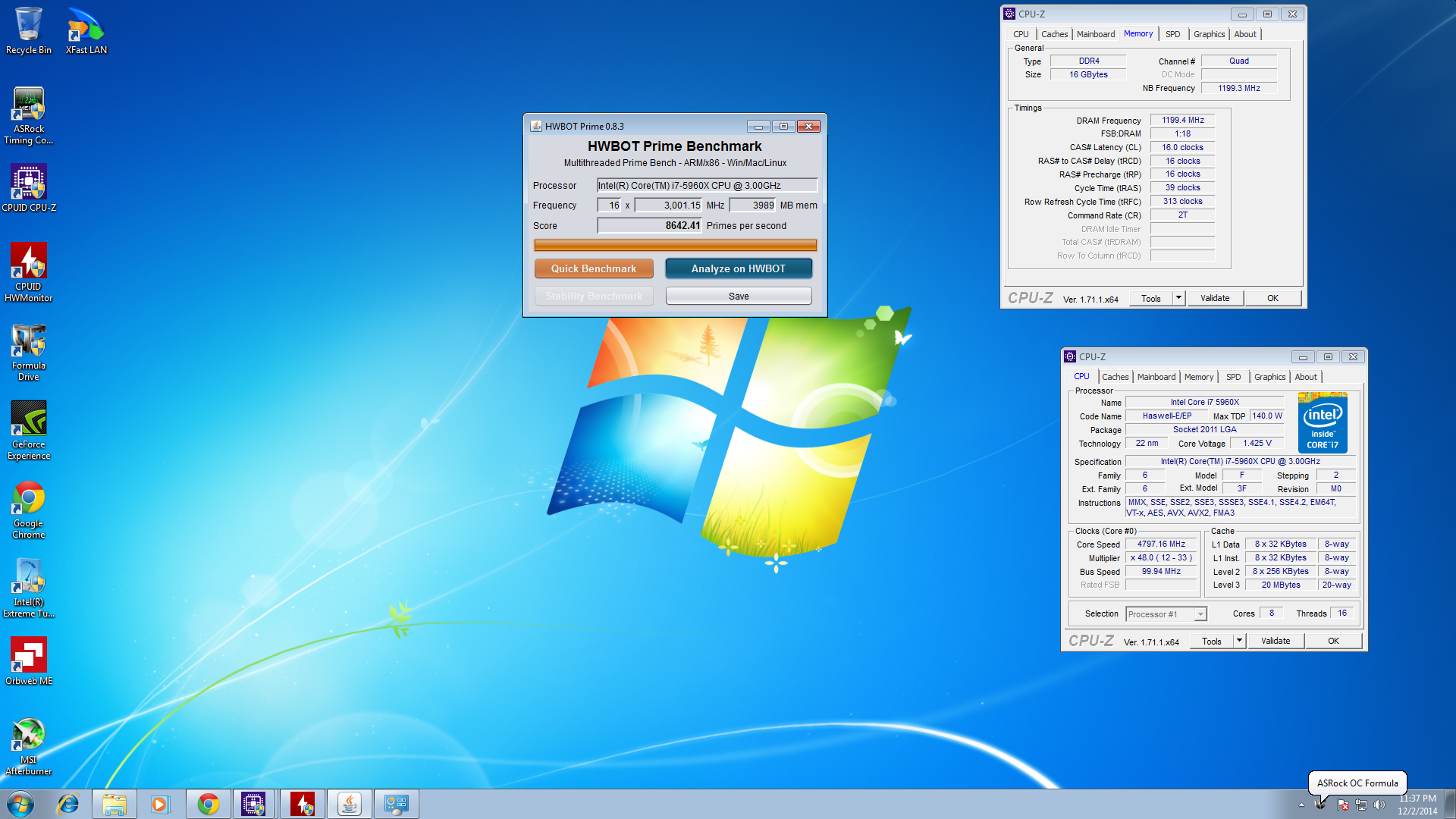Viewport: 1456px width, 819px height.
Task: Click OK in upper CPU-Z window
Action: coord(1272,298)
